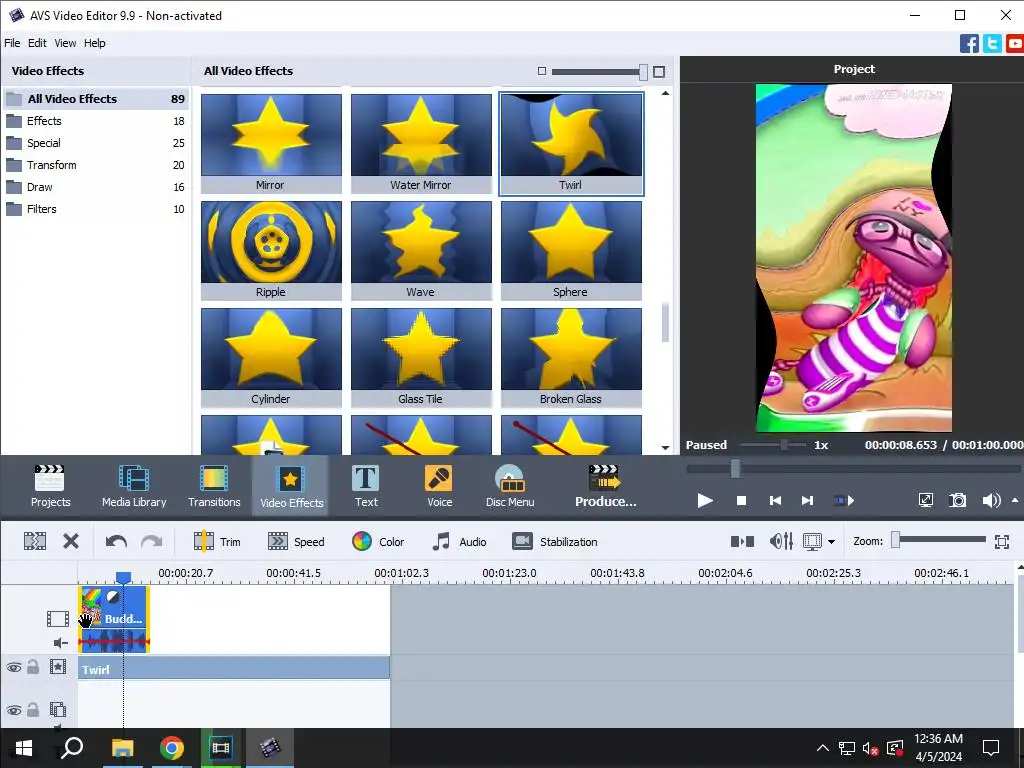Image resolution: width=1024 pixels, height=768 pixels.
Task: Expand the timeline view dropdown arrow
Action: tap(831, 542)
